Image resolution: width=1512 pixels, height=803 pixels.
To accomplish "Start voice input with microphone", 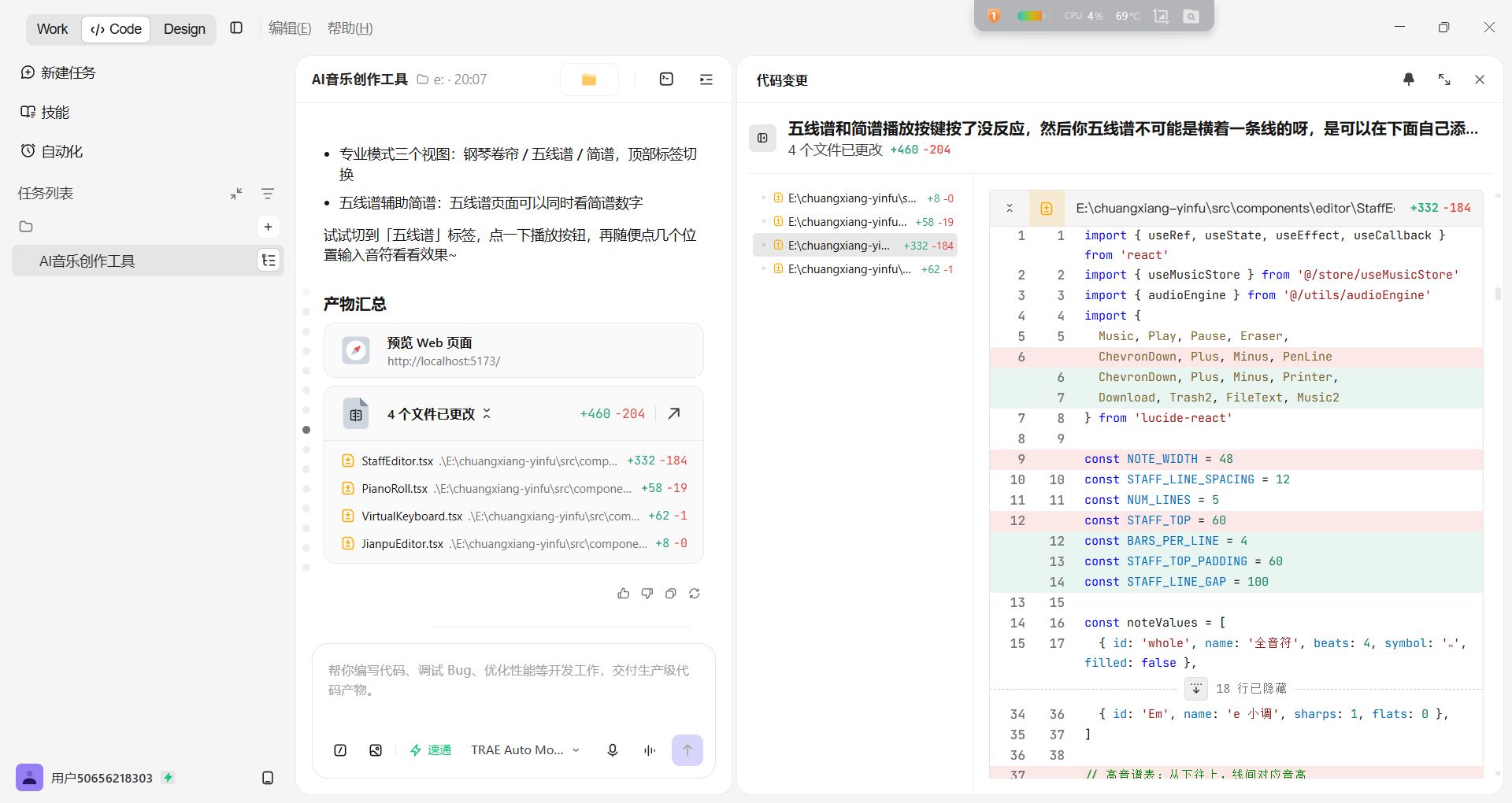I will coord(613,750).
